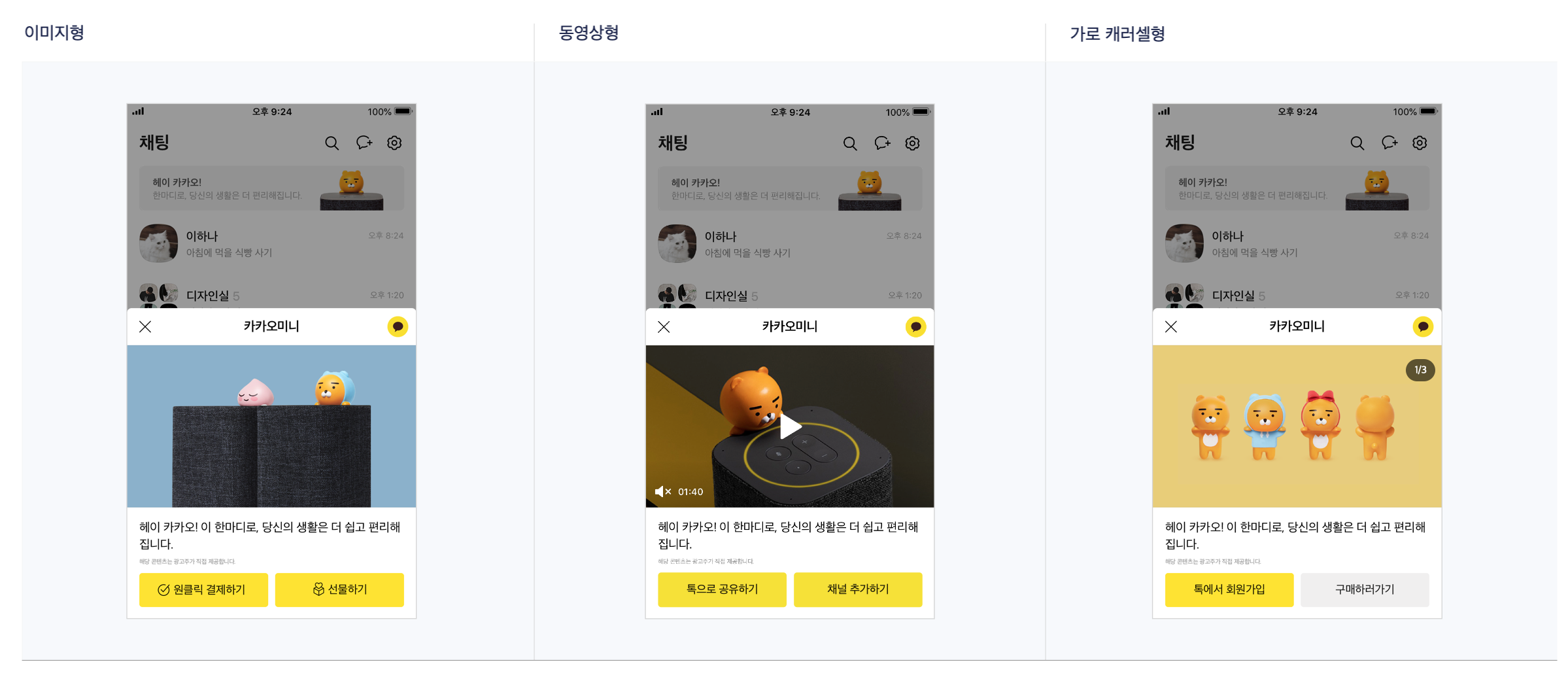Click the gray 구매하러가기 button
The width and height of the screenshot is (1568, 675).
1365,589
